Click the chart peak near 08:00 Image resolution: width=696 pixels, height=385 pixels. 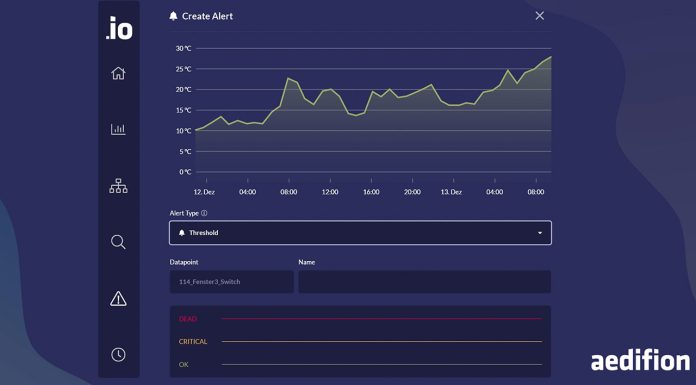pyautogui.click(x=289, y=78)
